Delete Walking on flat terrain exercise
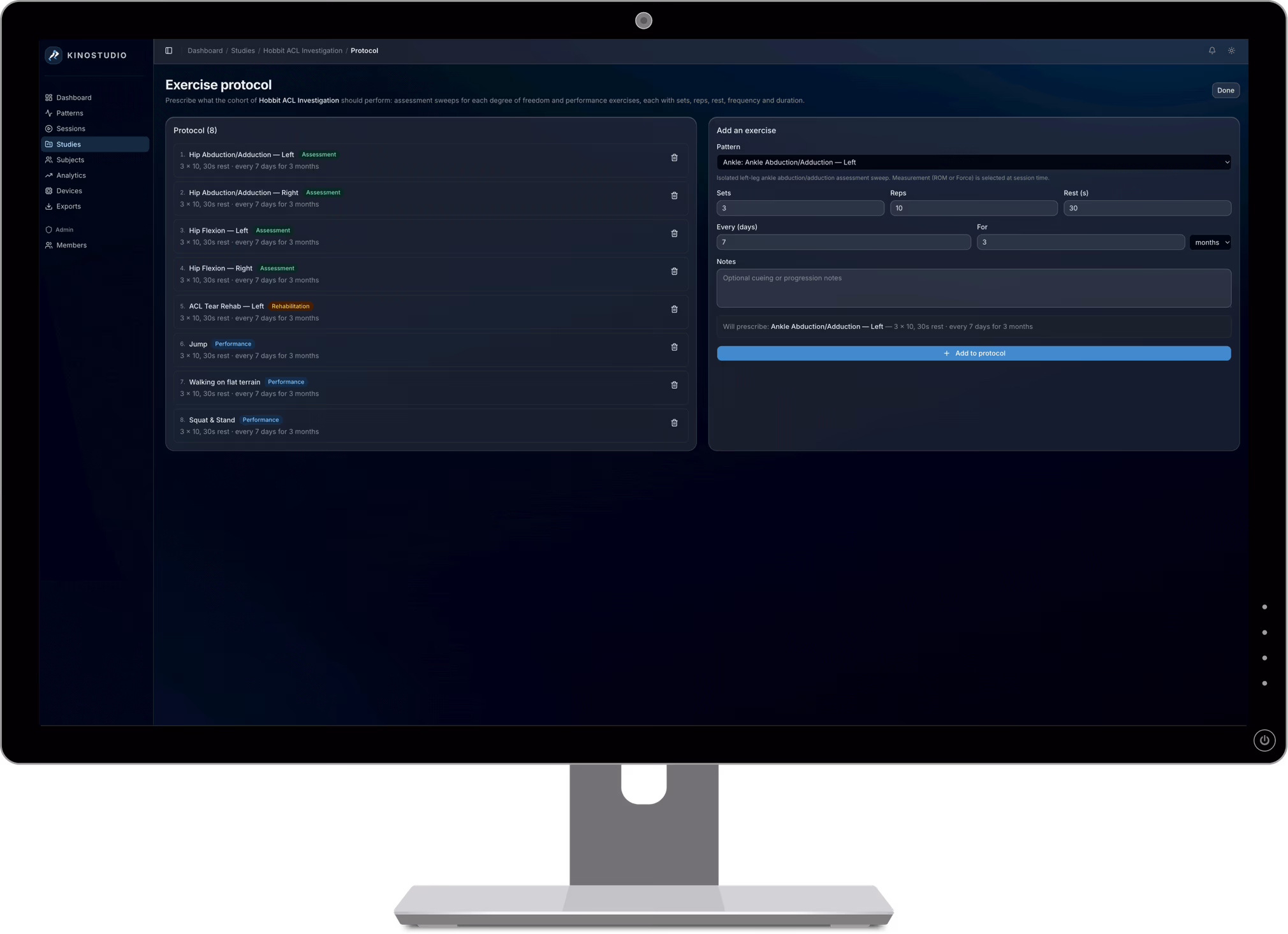 click(x=674, y=385)
